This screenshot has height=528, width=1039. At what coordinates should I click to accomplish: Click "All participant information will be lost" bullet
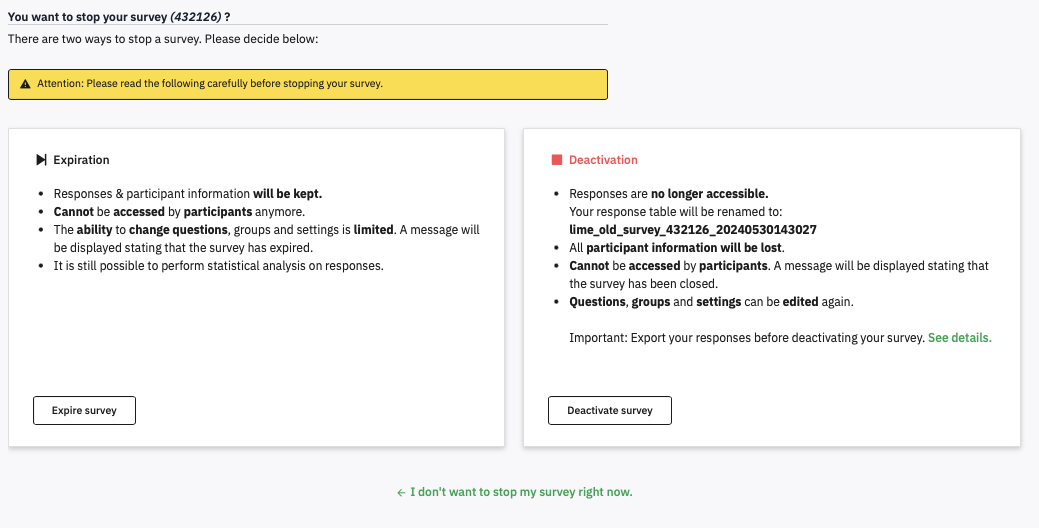677,248
